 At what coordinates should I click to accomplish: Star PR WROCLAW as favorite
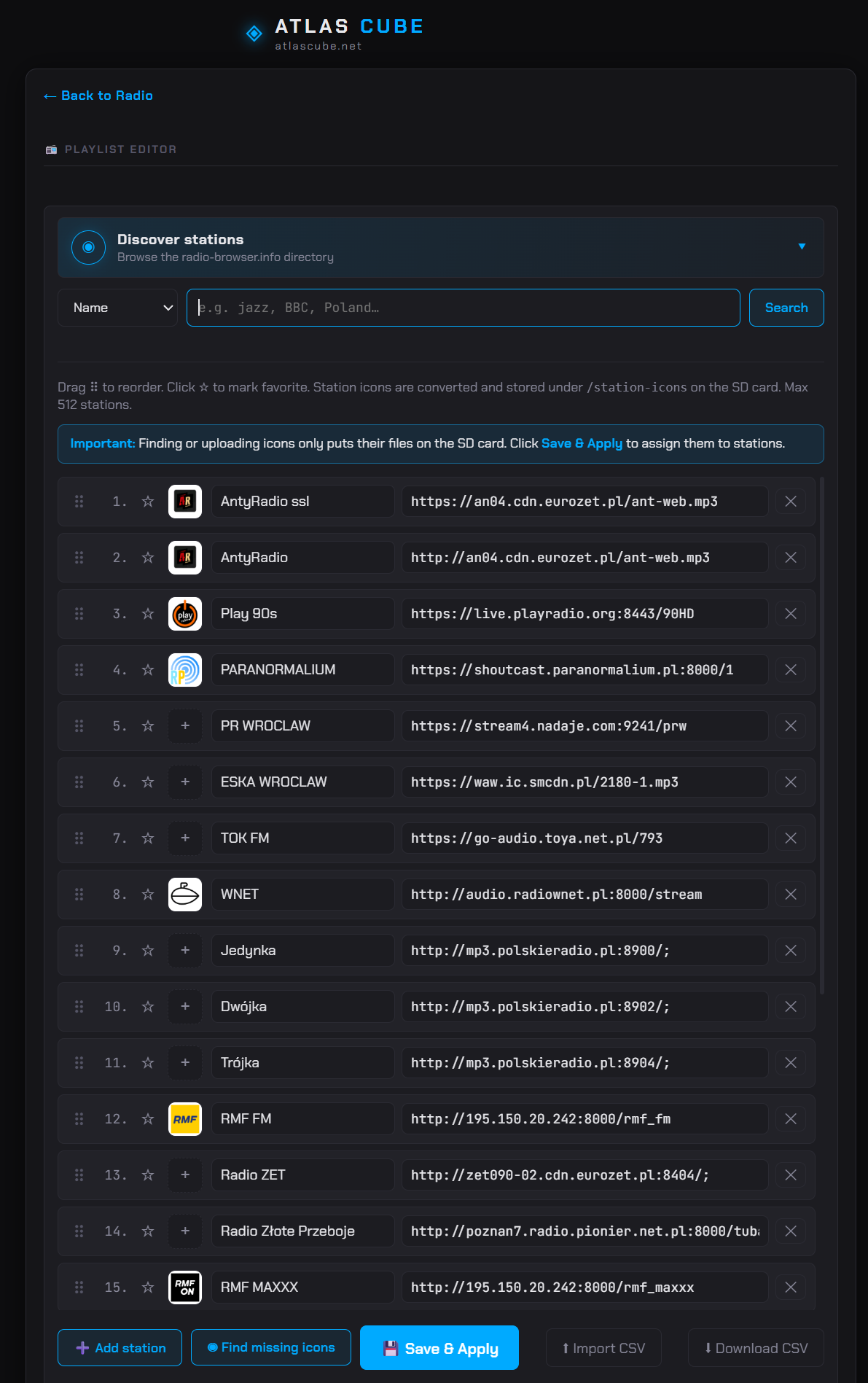tap(148, 726)
